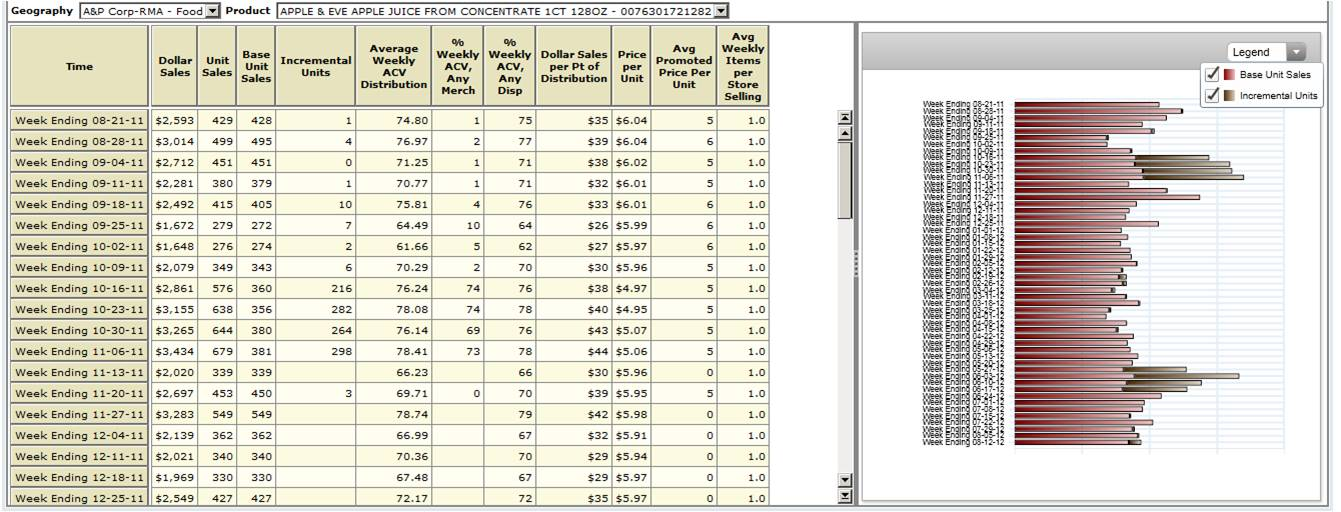The image size is (1341, 512).
Task: Click the Incremental Units brown swatch
Action: click(x=1228, y=96)
